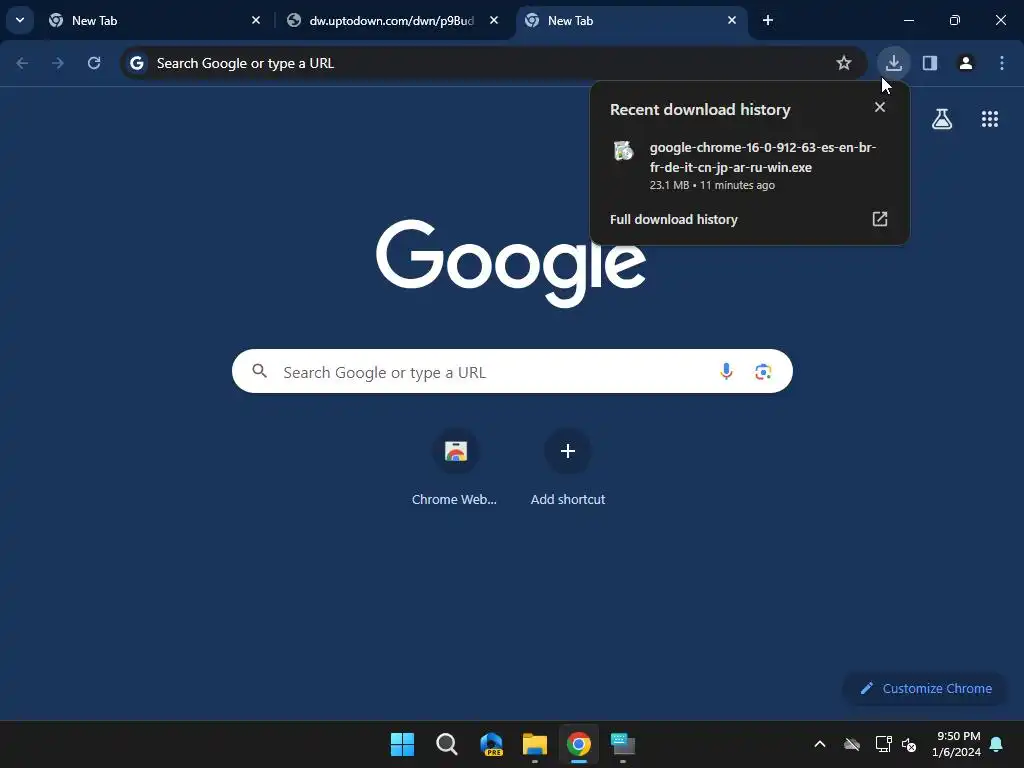Click Chrome icon in taskbar
This screenshot has height=768, width=1024.
579,744
